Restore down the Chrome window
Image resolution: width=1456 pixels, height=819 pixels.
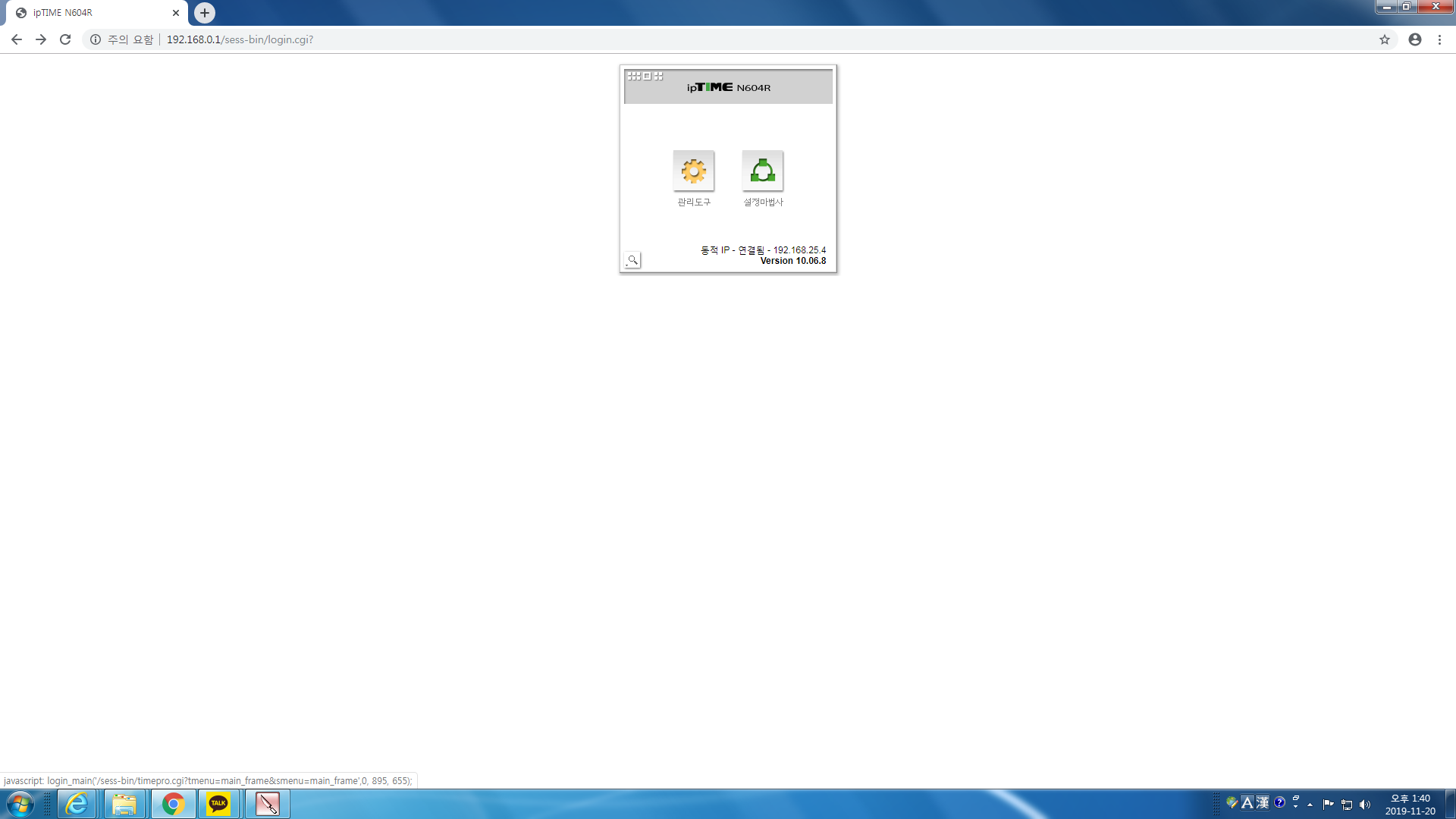coord(1407,7)
